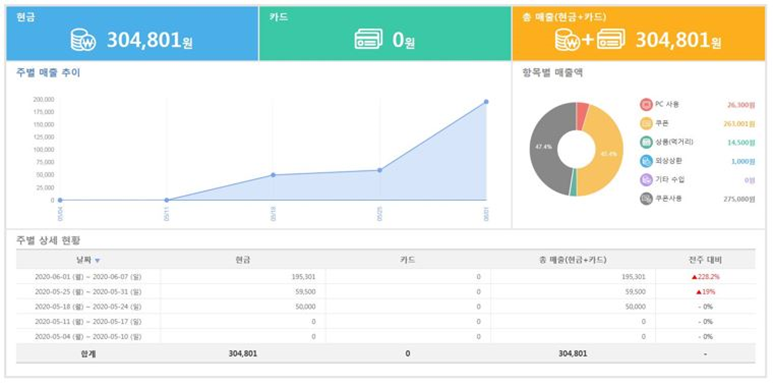
Task: Click the 275,000원 legend amount
Action: tap(739, 199)
